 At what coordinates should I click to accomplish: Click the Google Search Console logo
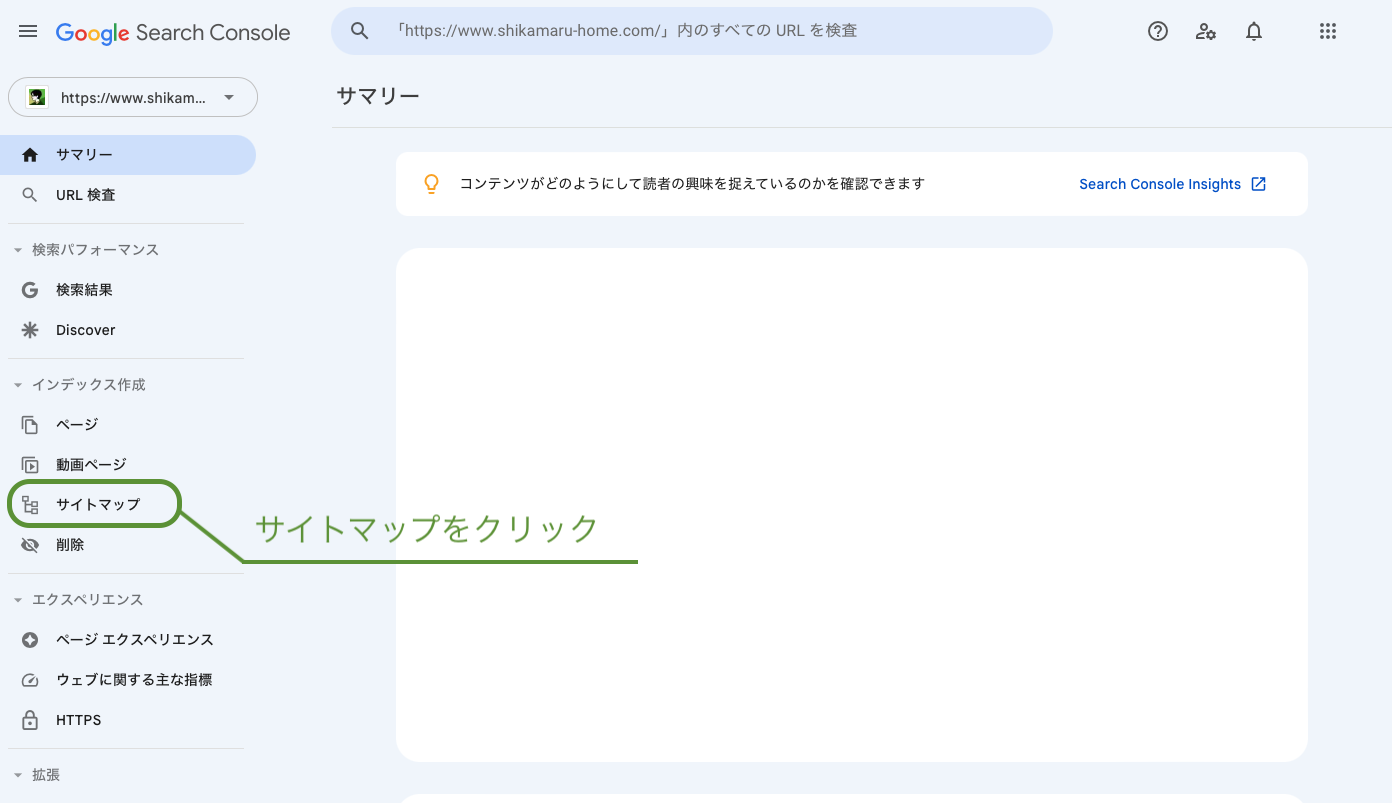[173, 32]
